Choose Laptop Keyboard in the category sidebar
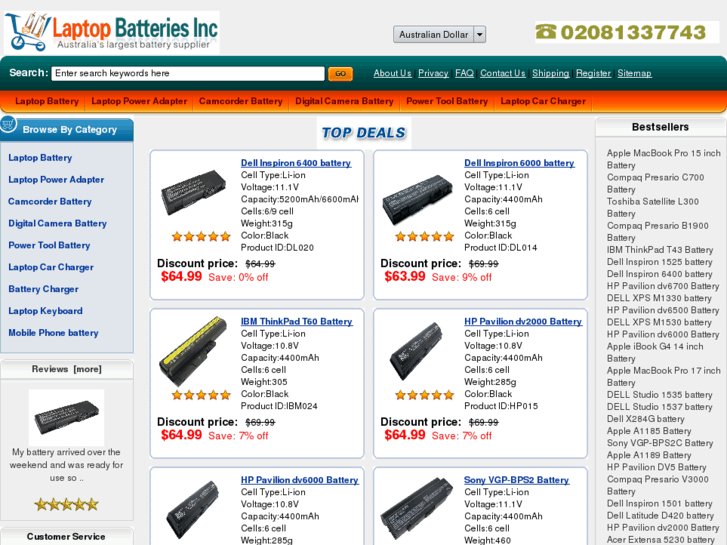727x545 pixels. tap(45, 311)
